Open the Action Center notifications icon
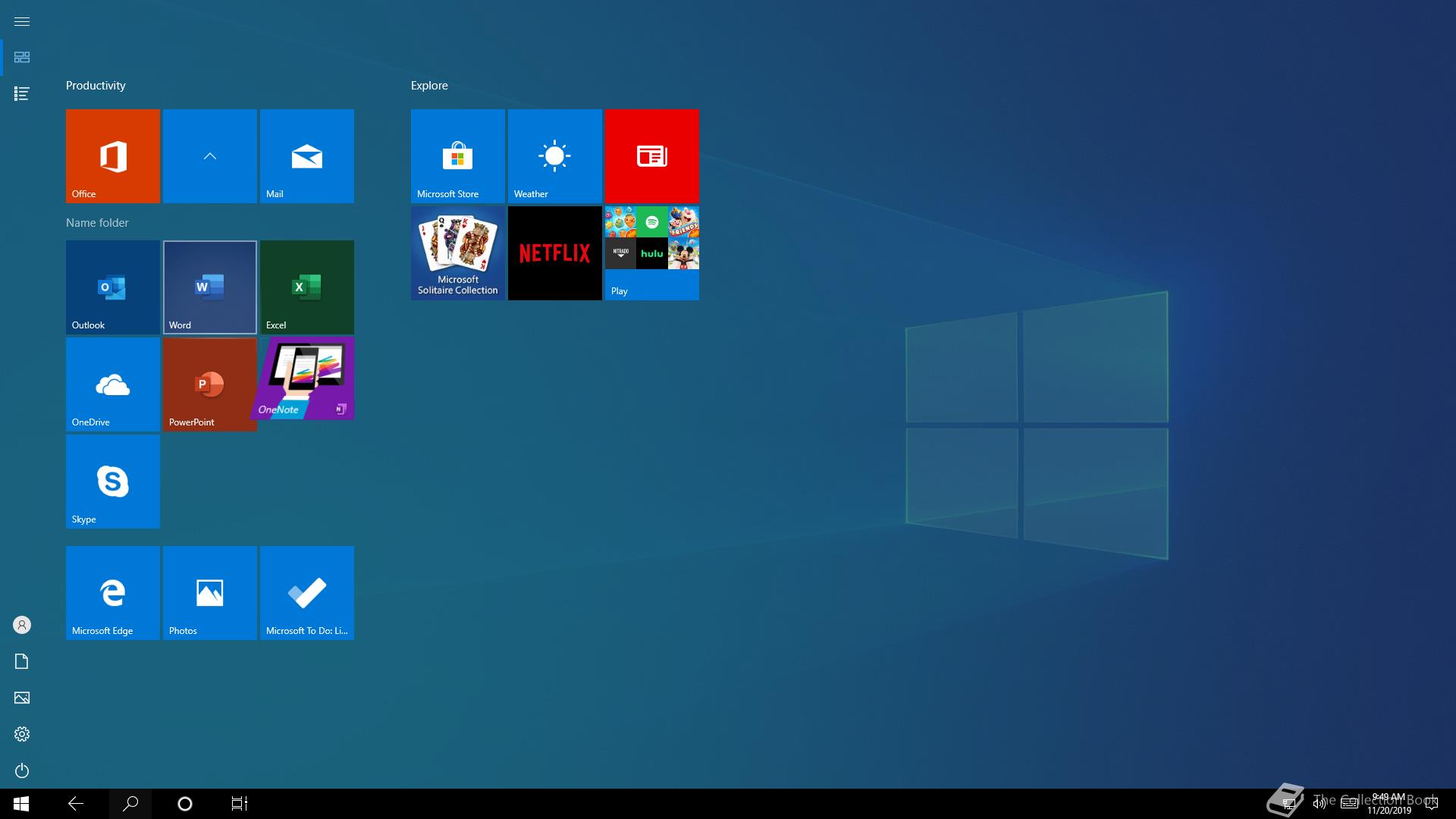 [x=1432, y=804]
